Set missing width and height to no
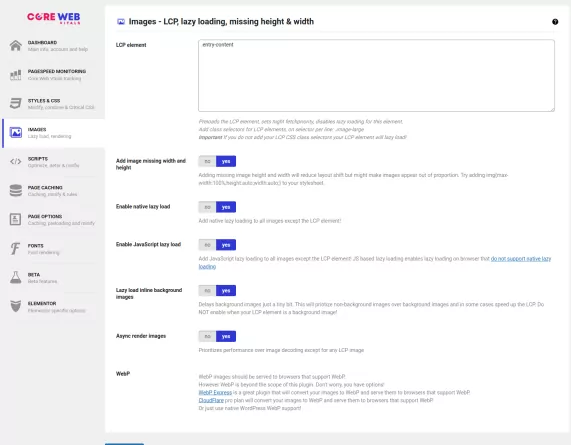571x445 pixels. 207,161
